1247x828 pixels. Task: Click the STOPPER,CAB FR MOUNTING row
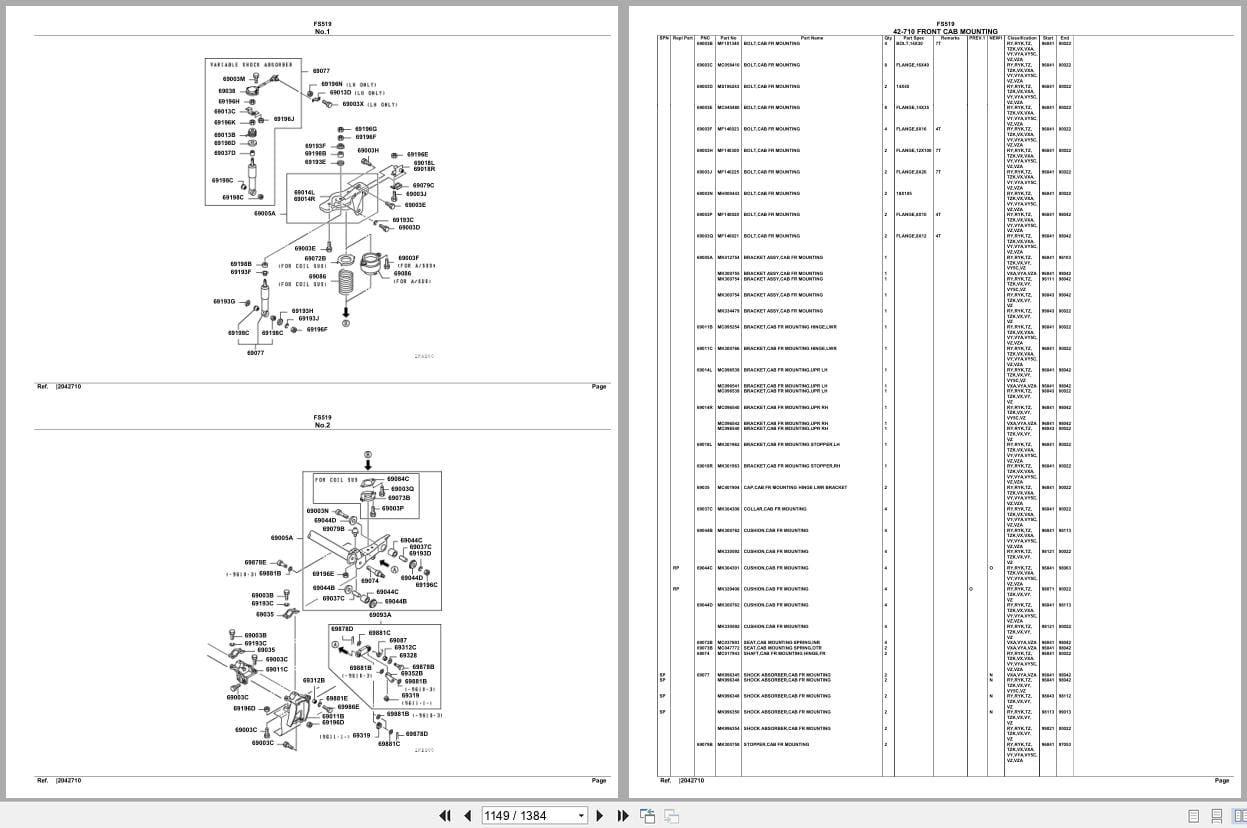865,744
